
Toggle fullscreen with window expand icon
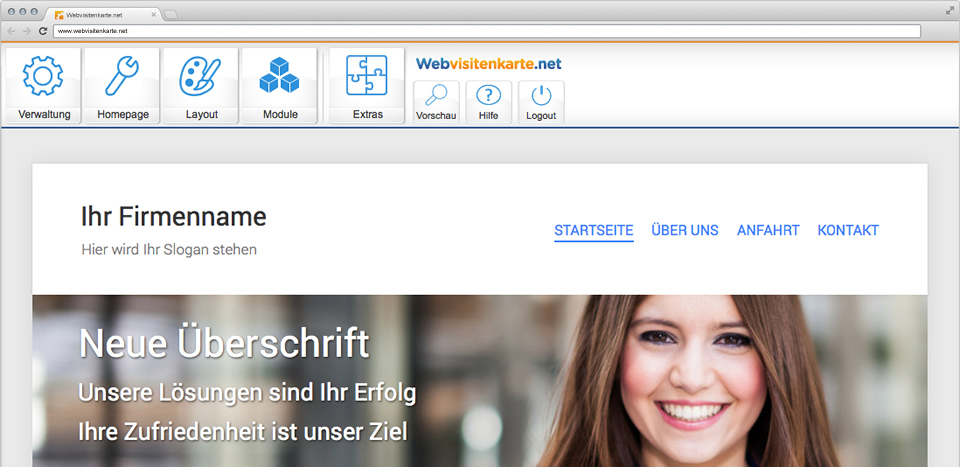(950, 10)
